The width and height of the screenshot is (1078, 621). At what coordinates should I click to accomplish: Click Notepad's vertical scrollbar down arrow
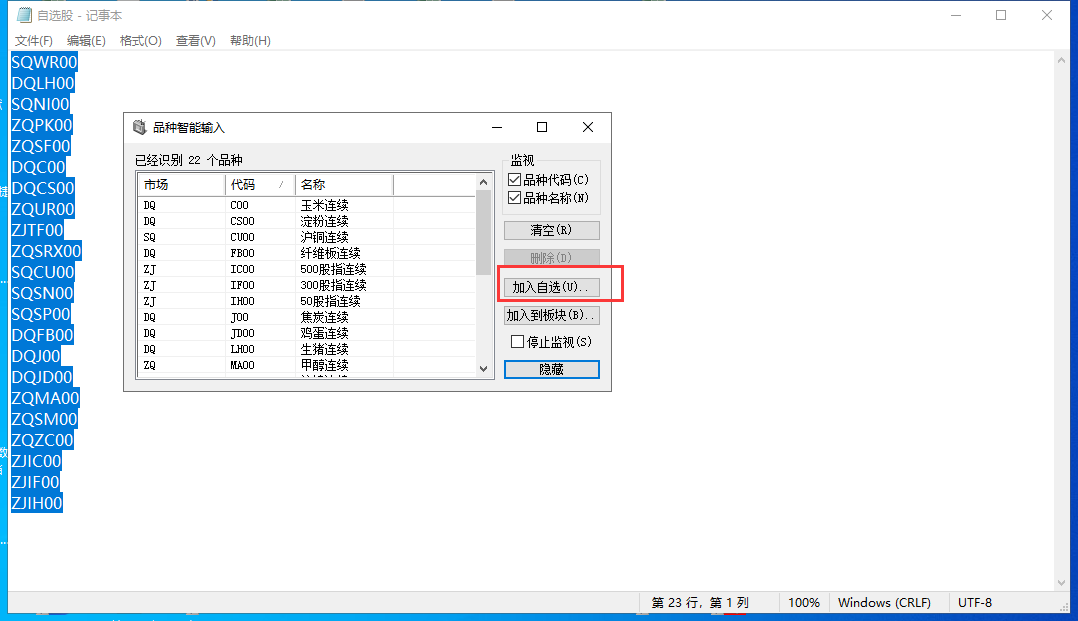pos(1062,583)
